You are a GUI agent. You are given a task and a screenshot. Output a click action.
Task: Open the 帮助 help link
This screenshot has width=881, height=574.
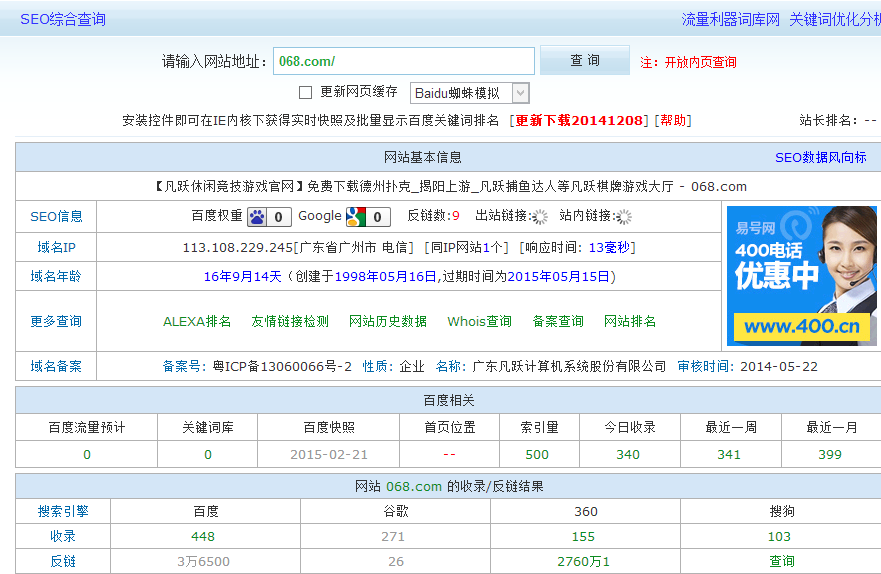click(x=673, y=121)
